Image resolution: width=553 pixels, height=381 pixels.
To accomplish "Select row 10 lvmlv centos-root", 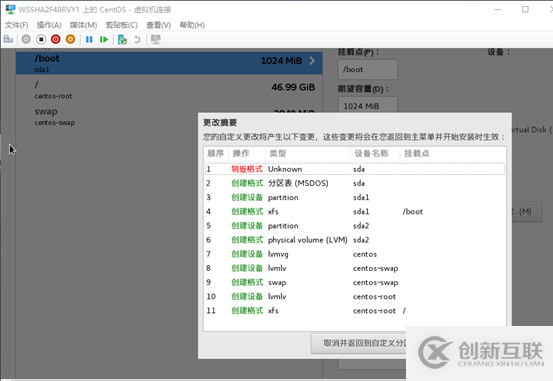I will [355, 296].
